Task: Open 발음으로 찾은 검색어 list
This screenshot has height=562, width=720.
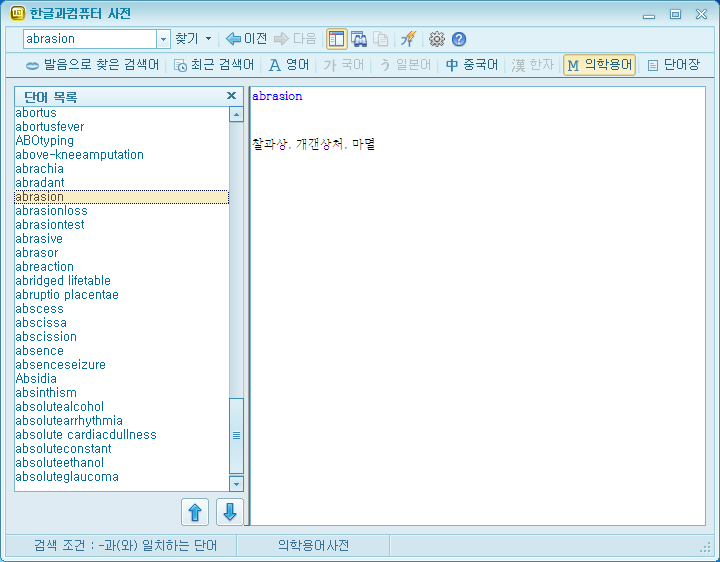Action: (92, 65)
